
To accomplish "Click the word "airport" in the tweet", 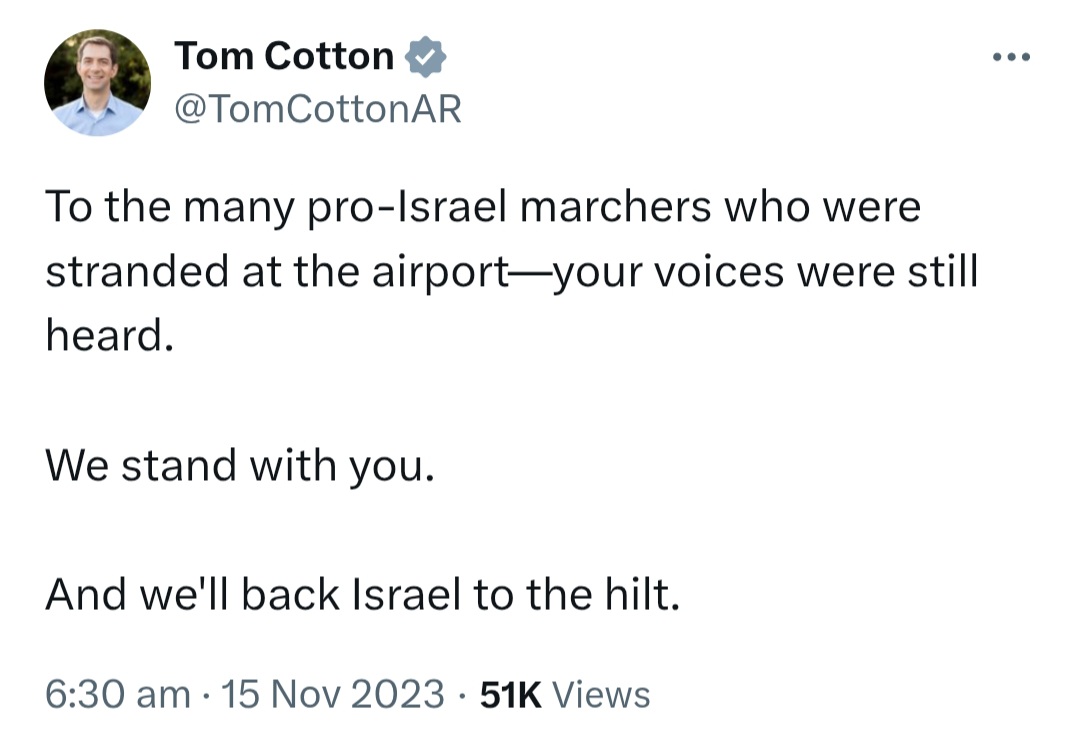I will 440,273.
